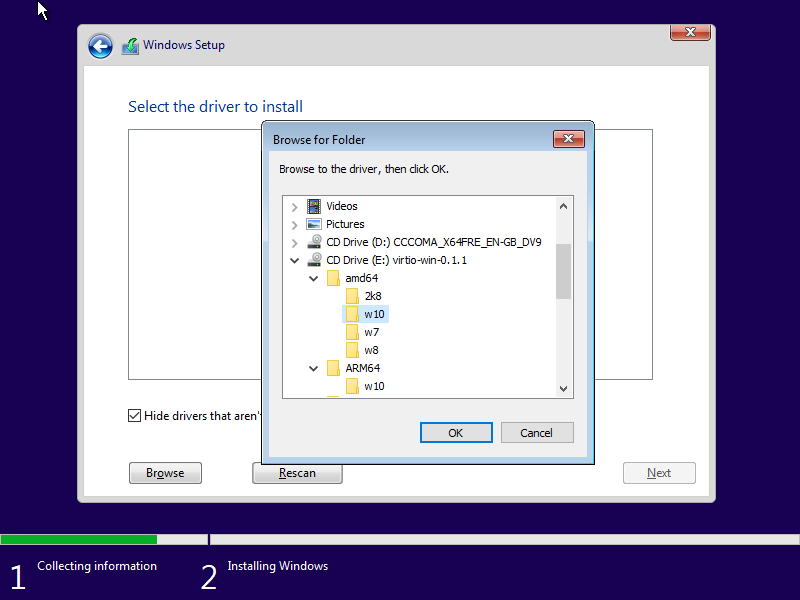800x600 pixels.
Task: Select the w8 folder in the tree
Action: [371, 350]
